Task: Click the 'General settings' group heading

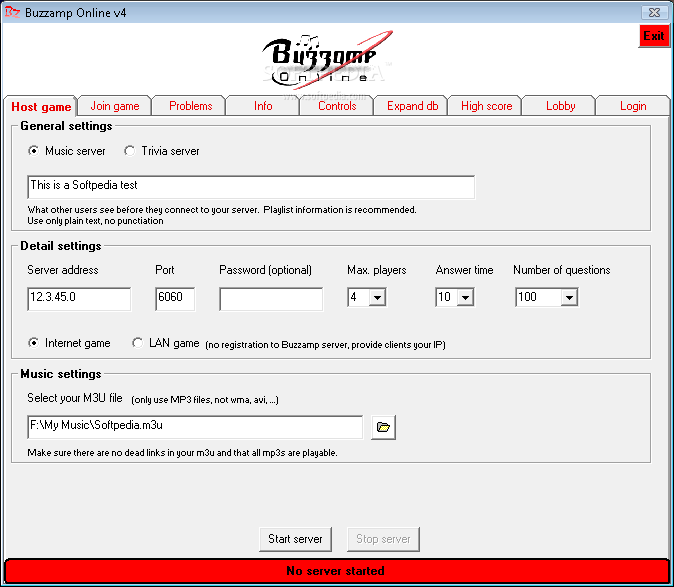Action: tap(66, 126)
